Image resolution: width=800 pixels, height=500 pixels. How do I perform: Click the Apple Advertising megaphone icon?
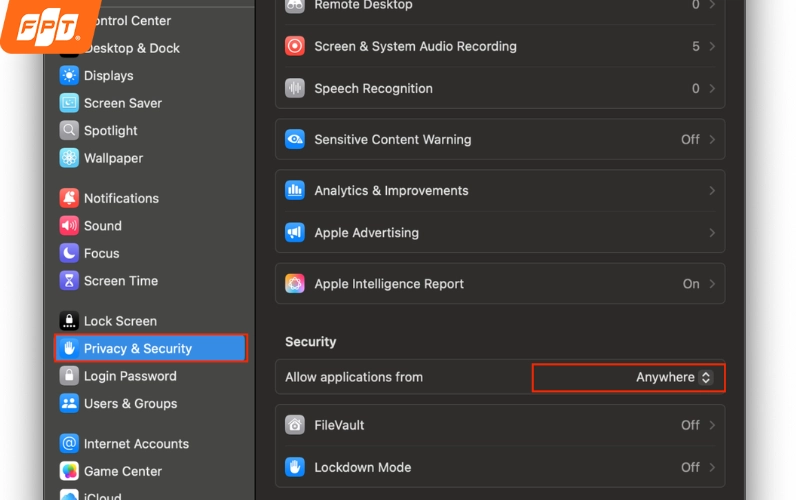pyautogui.click(x=295, y=233)
